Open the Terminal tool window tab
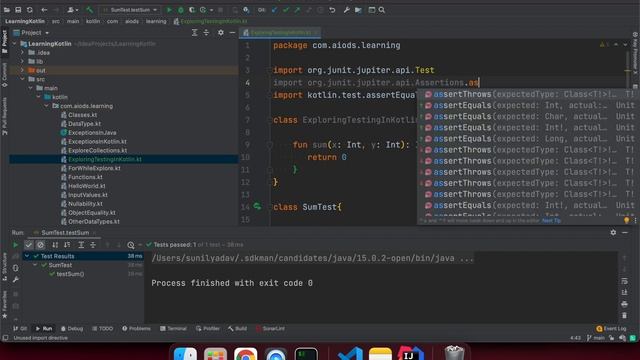Image resolution: width=640 pixels, height=360 pixels. (173, 329)
